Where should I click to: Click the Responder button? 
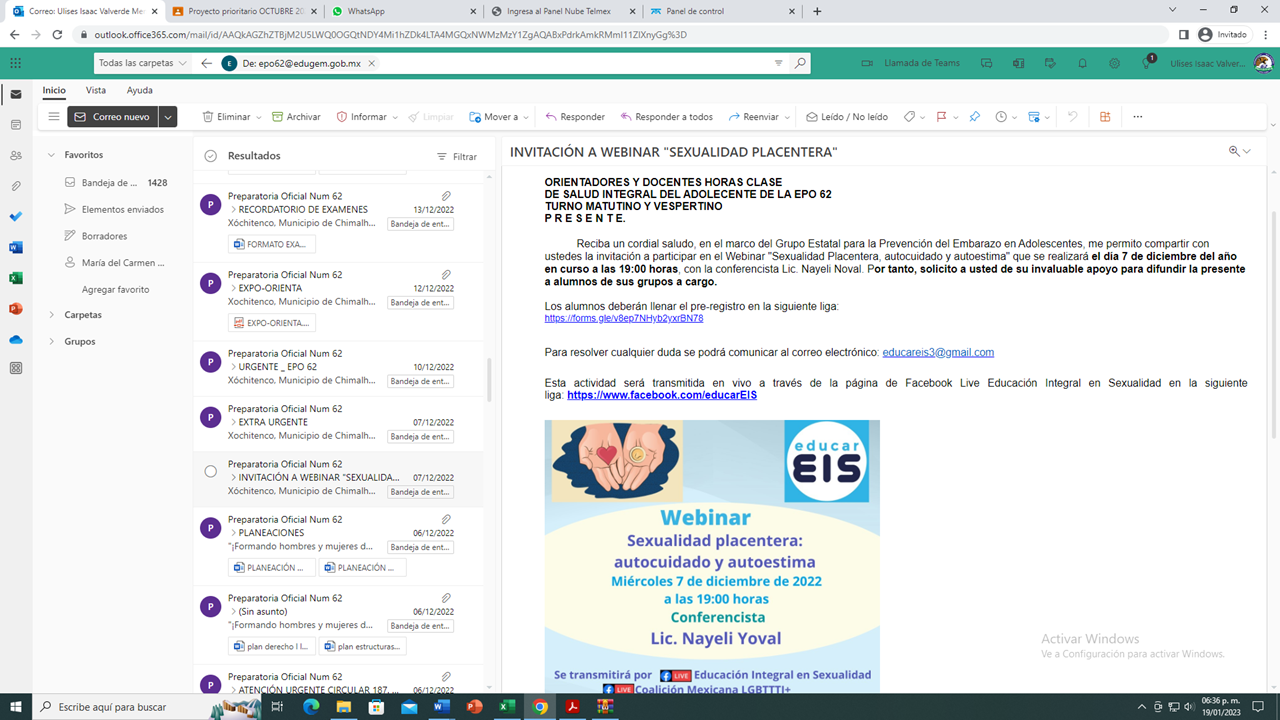point(575,117)
